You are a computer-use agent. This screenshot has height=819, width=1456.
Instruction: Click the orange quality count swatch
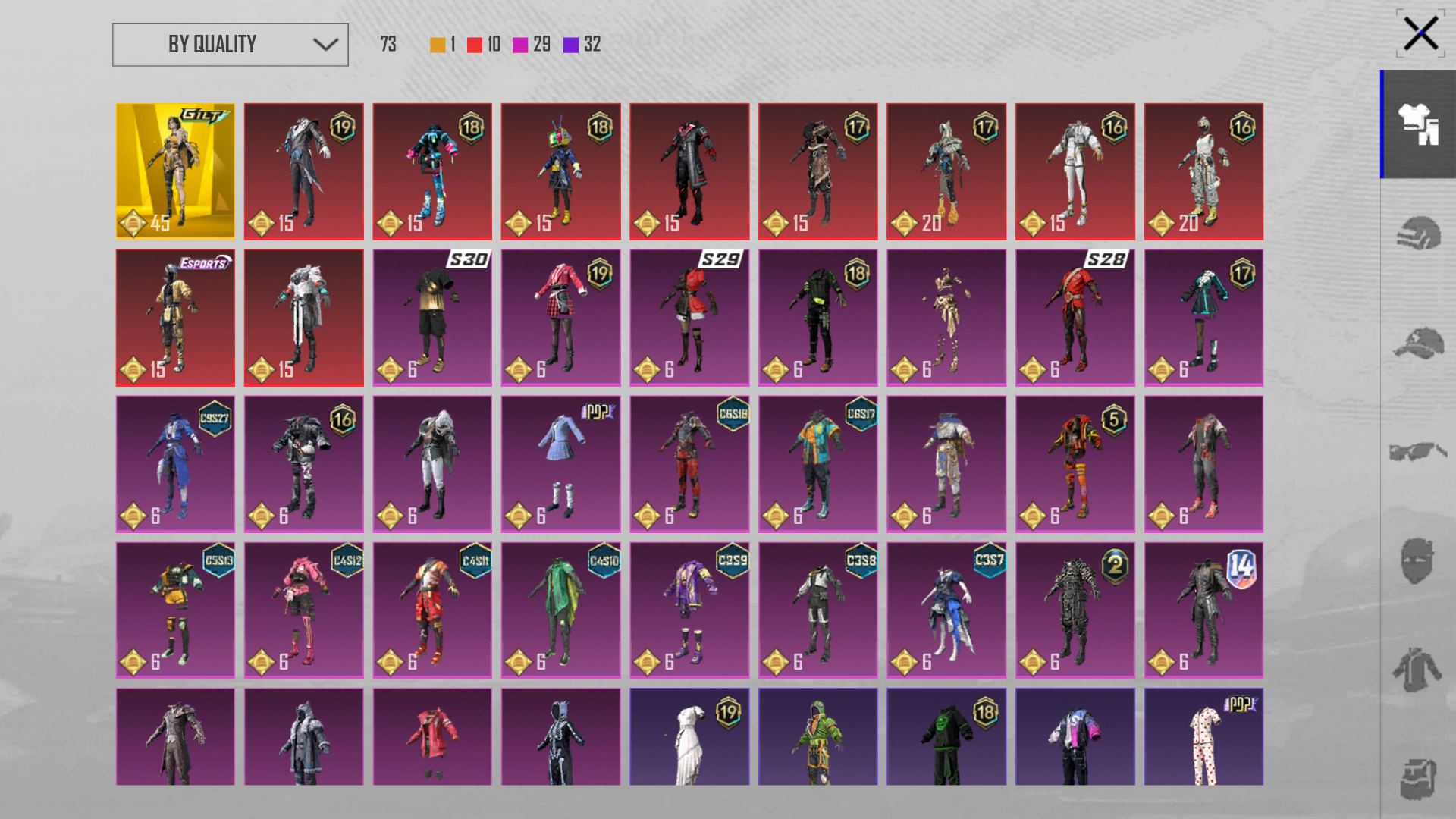(438, 45)
